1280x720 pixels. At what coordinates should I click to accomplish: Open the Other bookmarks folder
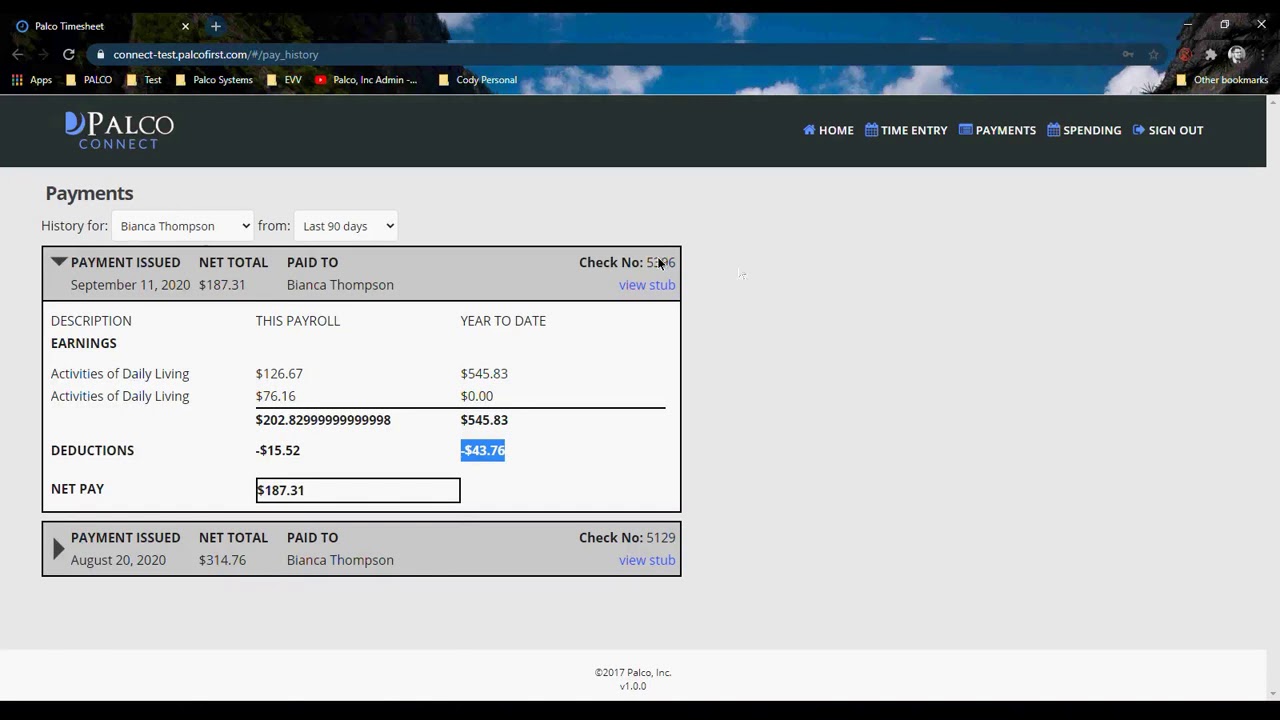1222,80
